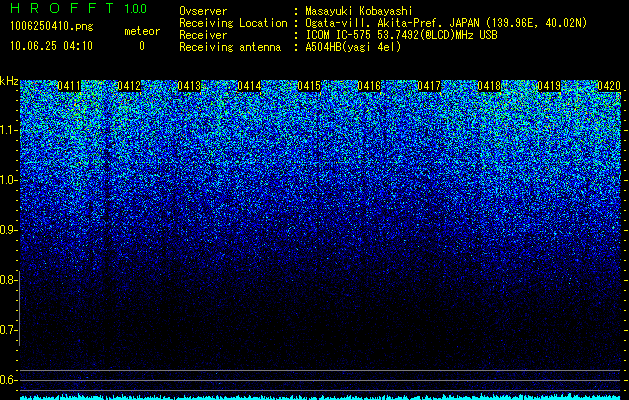Click the Receiving Location label
Image resolution: width=629 pixels, height=400 pixels.
click(x=233, y=23)
